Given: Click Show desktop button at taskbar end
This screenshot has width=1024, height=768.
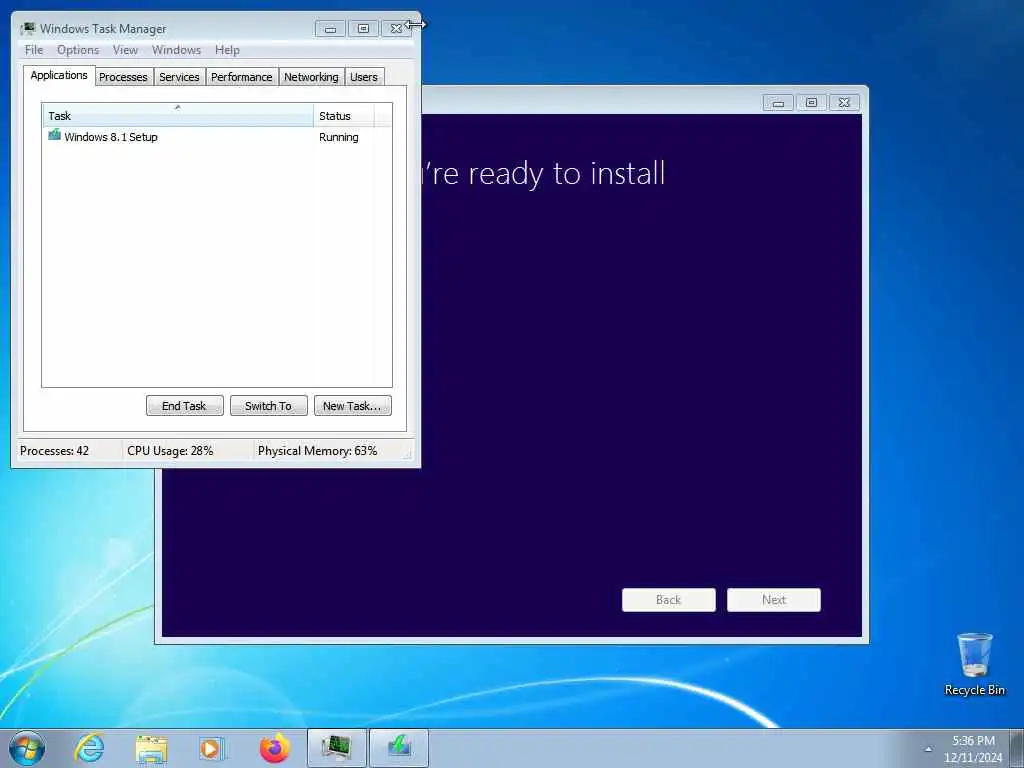Looking at the screenshot, I should (x=1017, y=748).
